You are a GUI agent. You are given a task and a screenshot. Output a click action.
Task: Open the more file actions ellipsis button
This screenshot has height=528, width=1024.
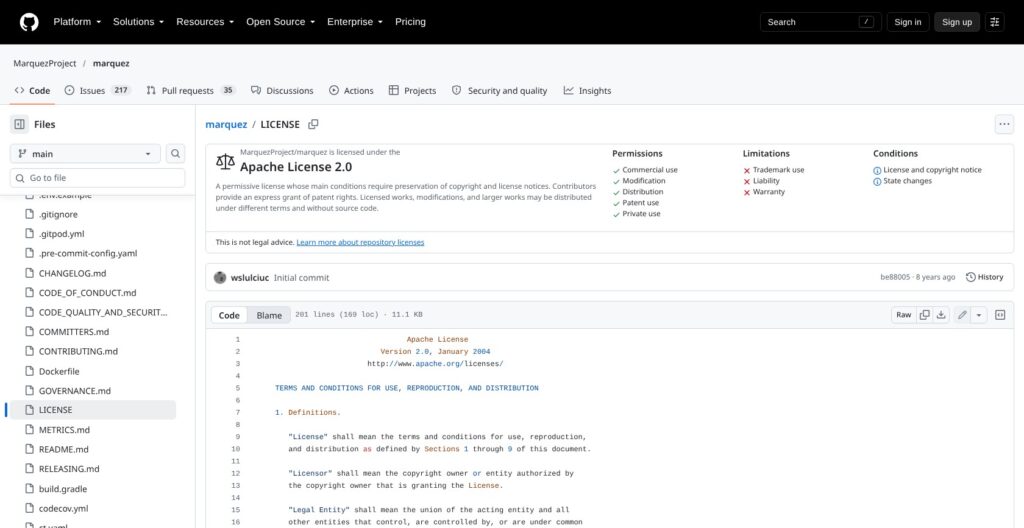pos(1004,124)
